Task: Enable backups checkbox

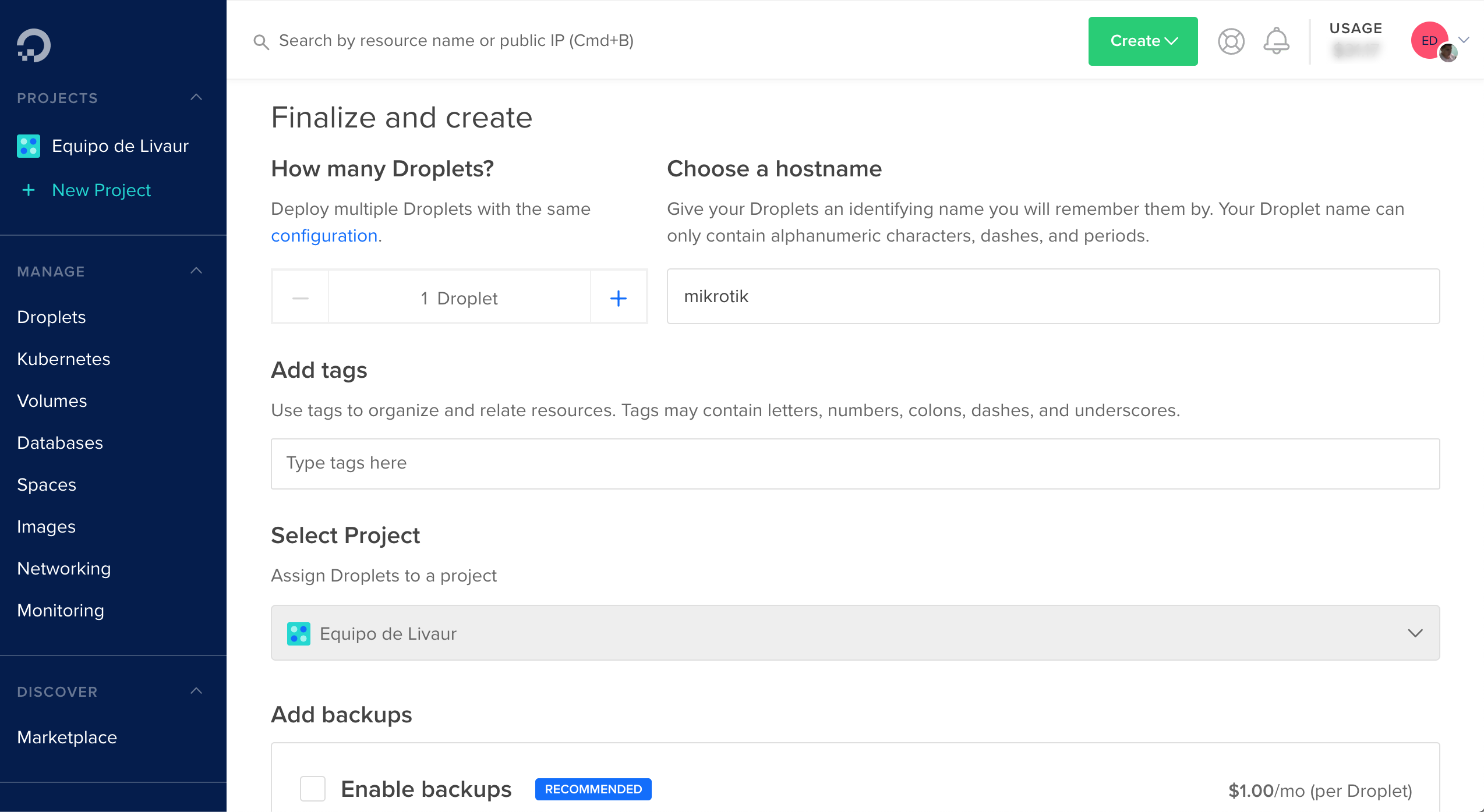Action: tap(313, 789)
